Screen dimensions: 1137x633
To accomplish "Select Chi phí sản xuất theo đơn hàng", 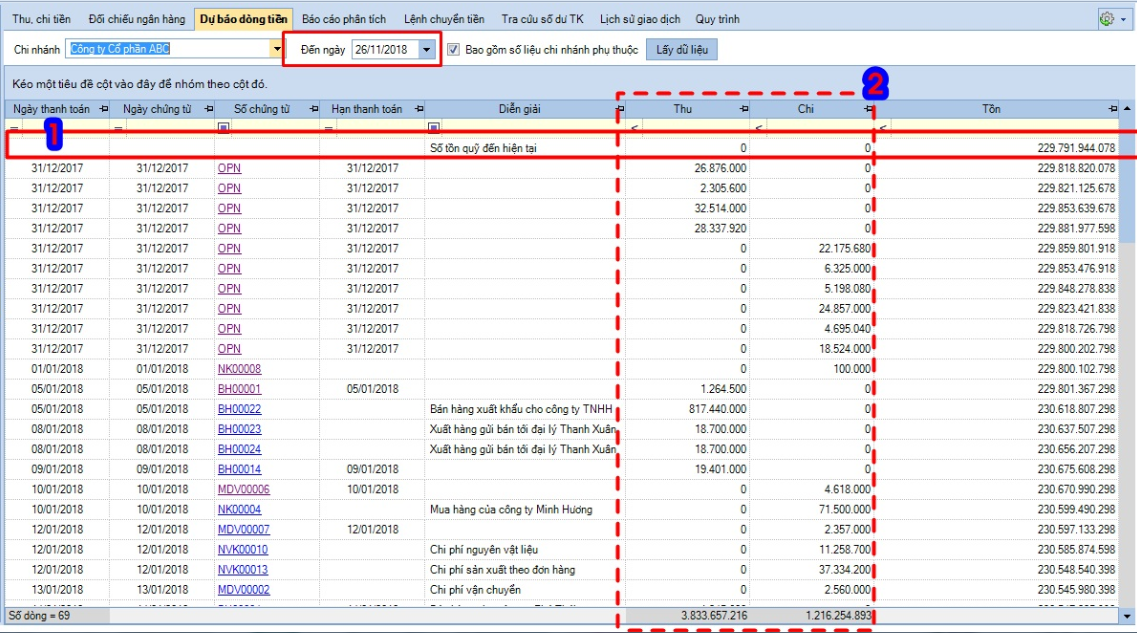I will [x=502, y=570].
